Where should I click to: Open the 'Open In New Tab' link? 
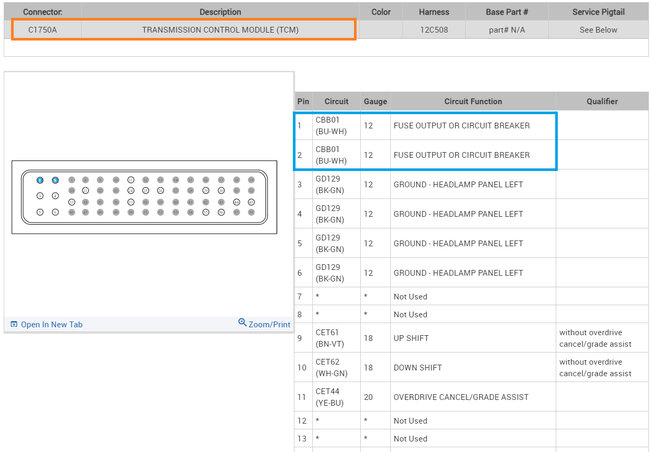pyautogui.click(x=51, y=324)
